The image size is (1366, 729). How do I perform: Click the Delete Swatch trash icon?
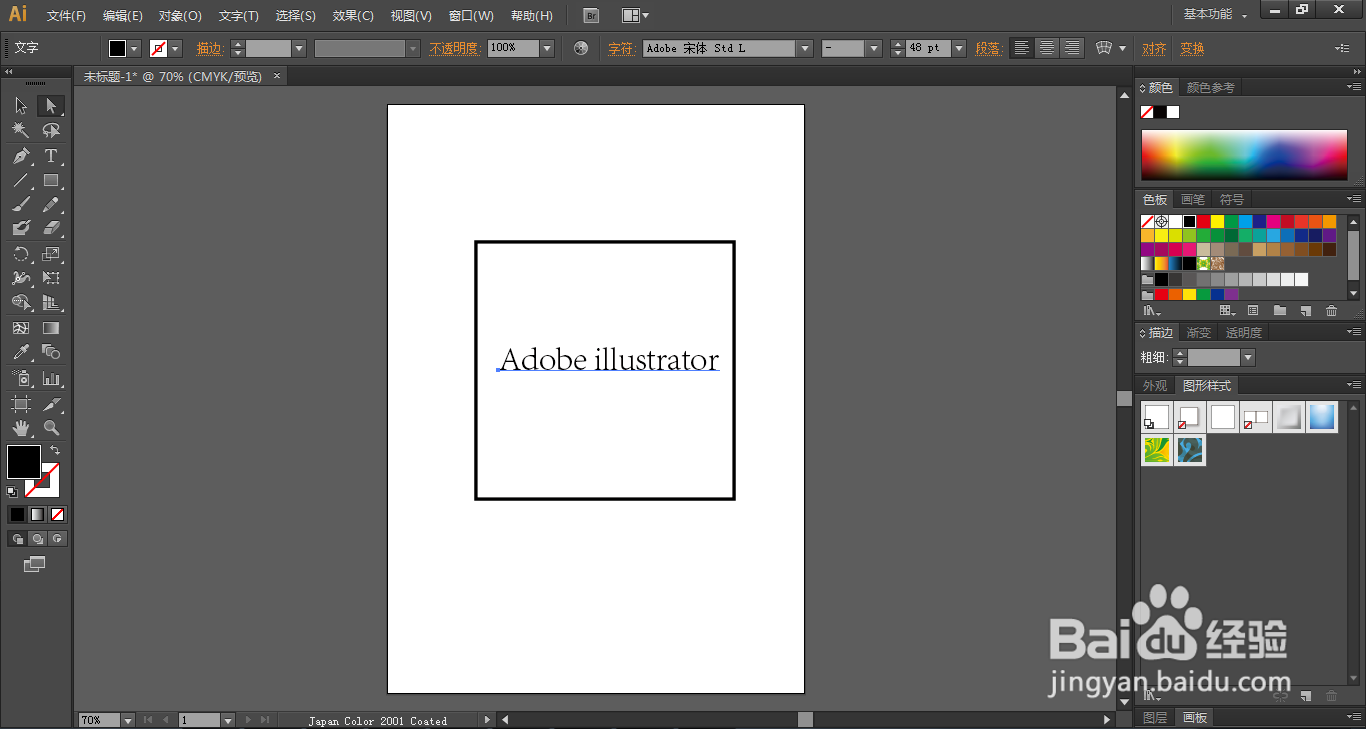point(1331,311)
